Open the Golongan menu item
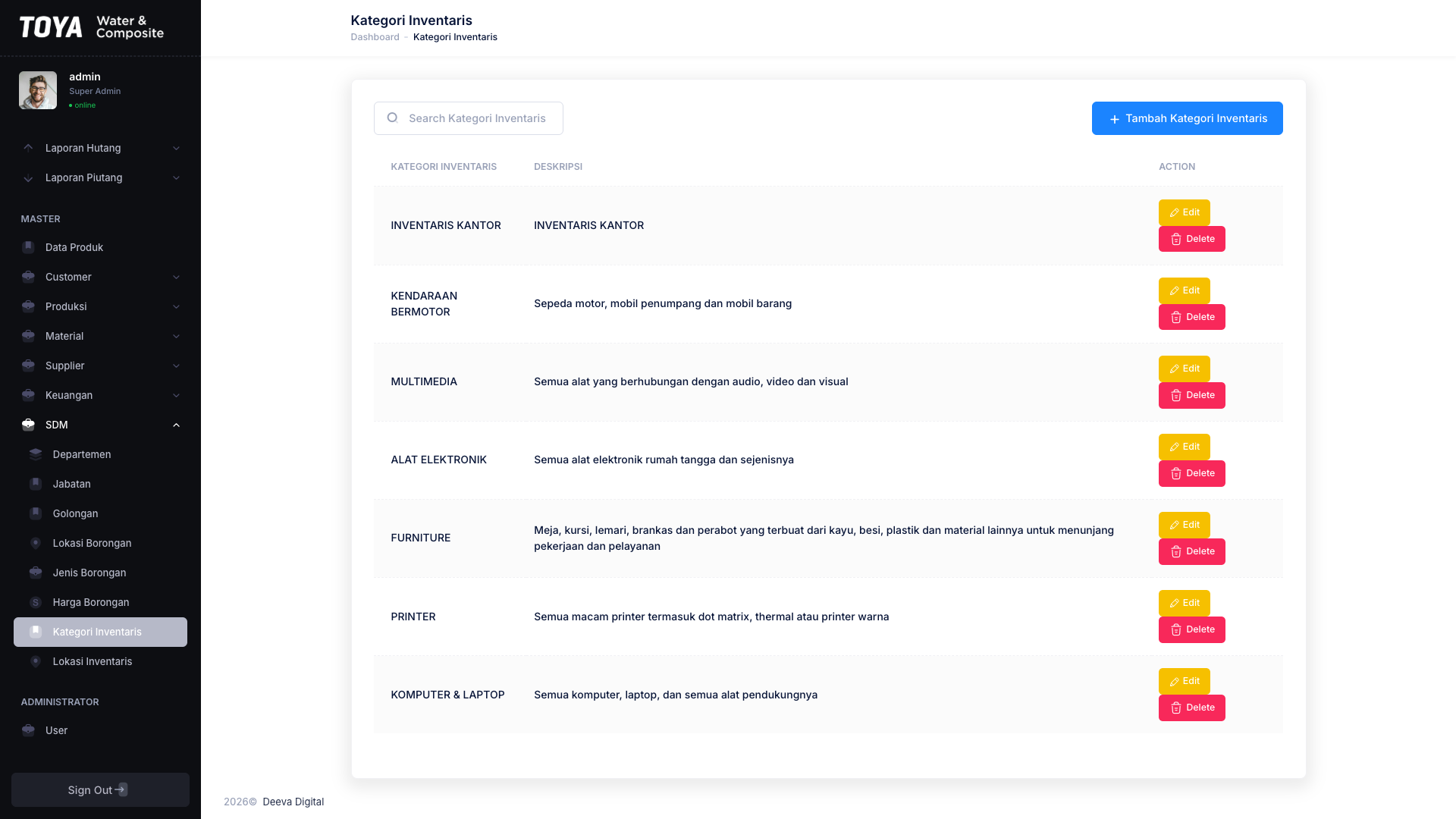Viewport: 1456px width, 819px height. tap(100, 513)
